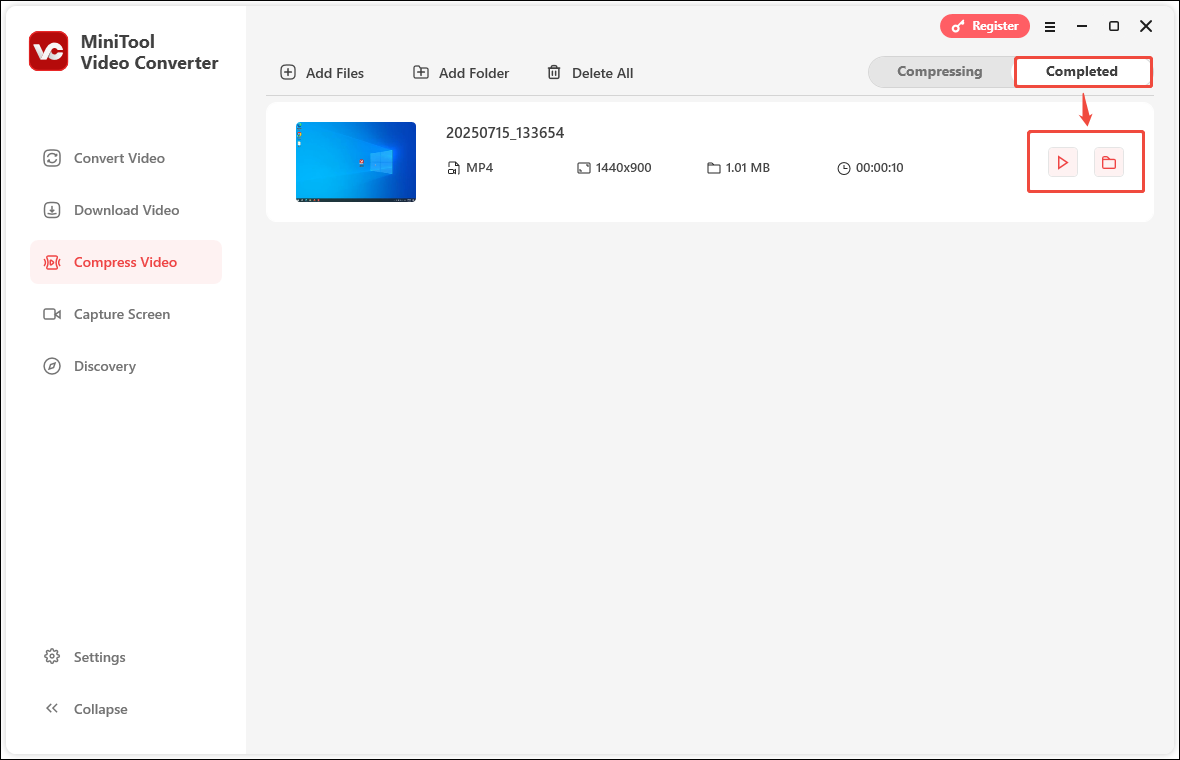Open the output folder for 20250715_133654
The width and height of the screenshot is (1180, 760).
pos(1109,163)
